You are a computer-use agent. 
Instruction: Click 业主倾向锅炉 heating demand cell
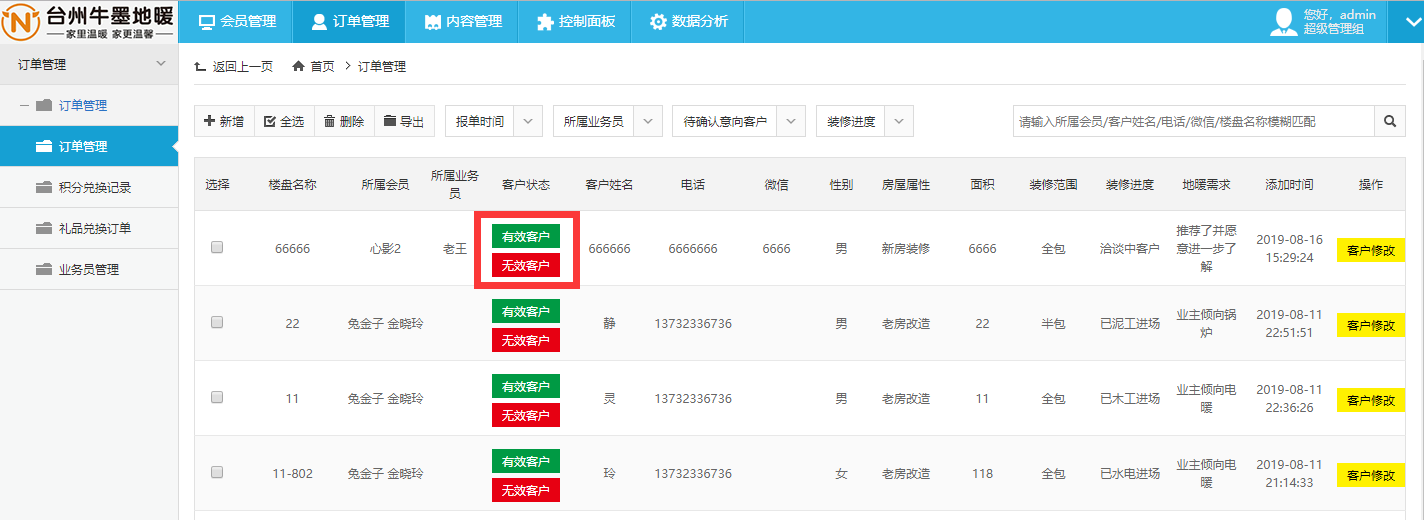point(1207,323)
